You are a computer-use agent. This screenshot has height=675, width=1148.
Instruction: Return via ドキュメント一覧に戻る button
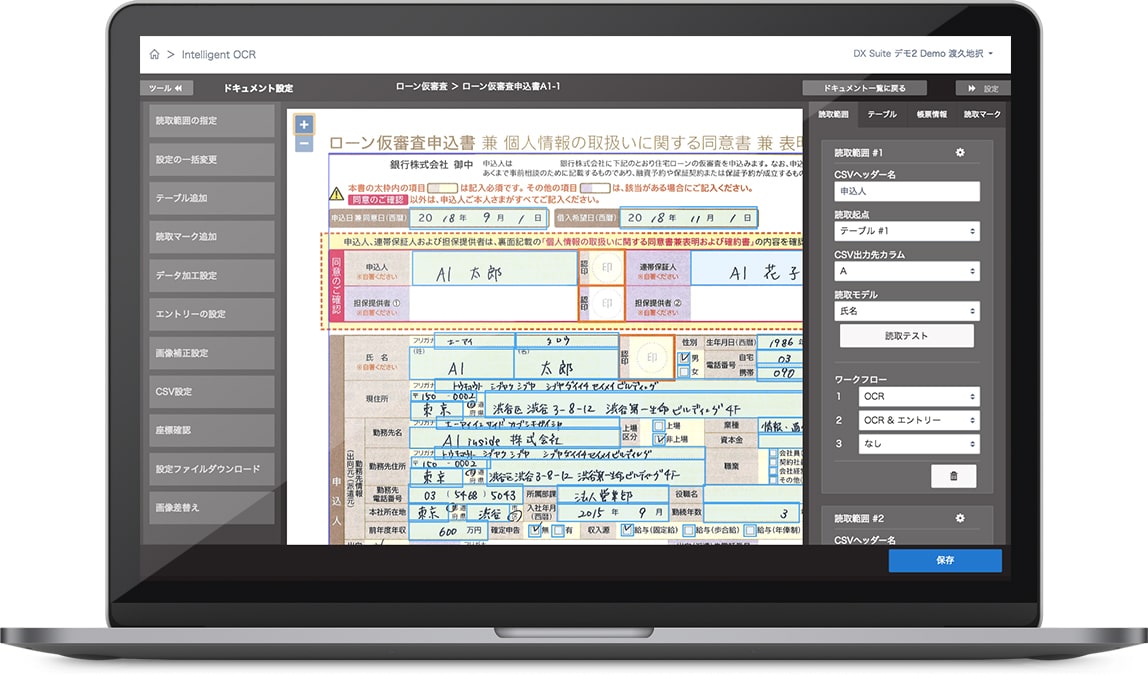(x=865, y=88)
